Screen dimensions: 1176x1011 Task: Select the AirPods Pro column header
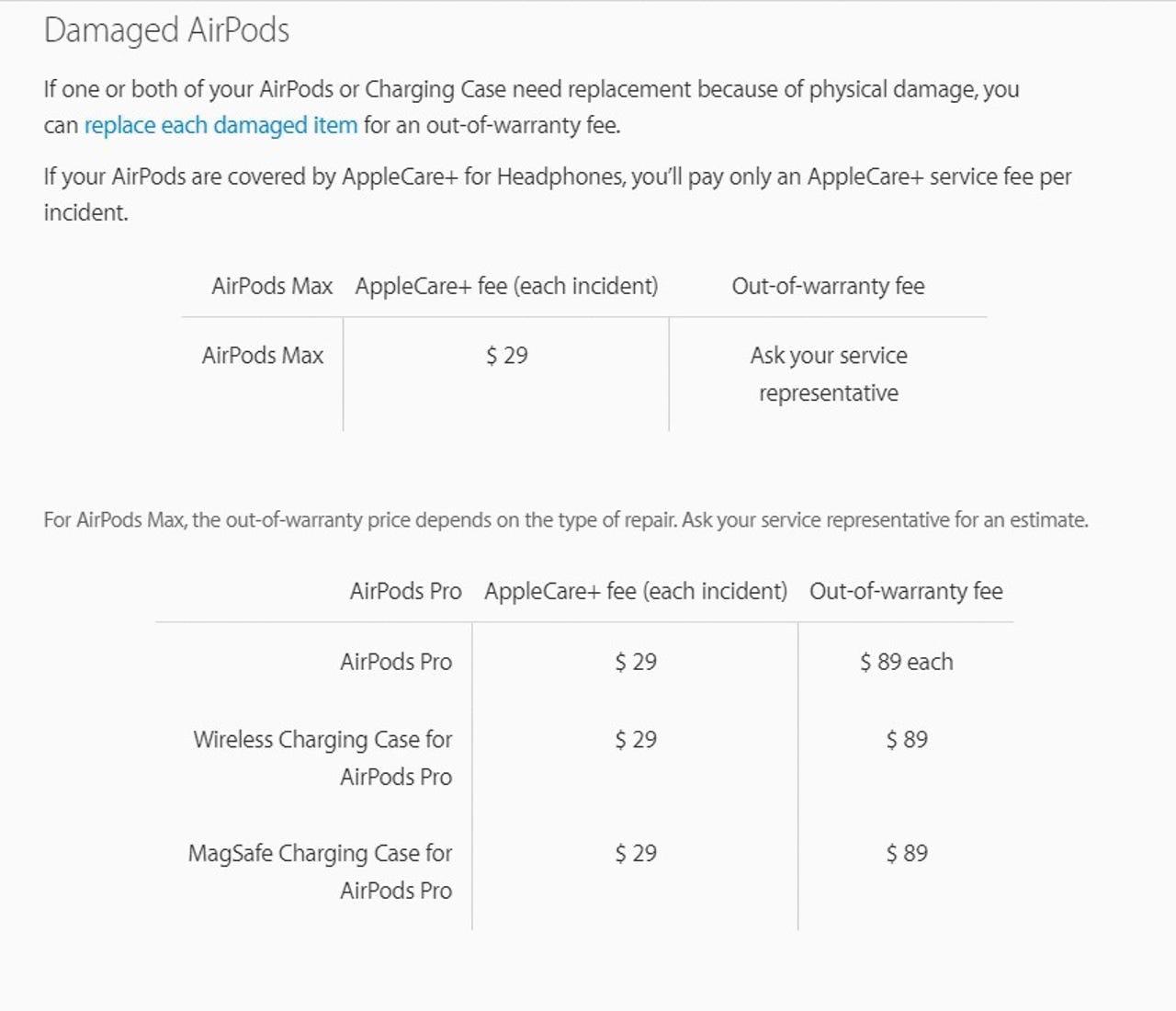click(x=405, y=591)
